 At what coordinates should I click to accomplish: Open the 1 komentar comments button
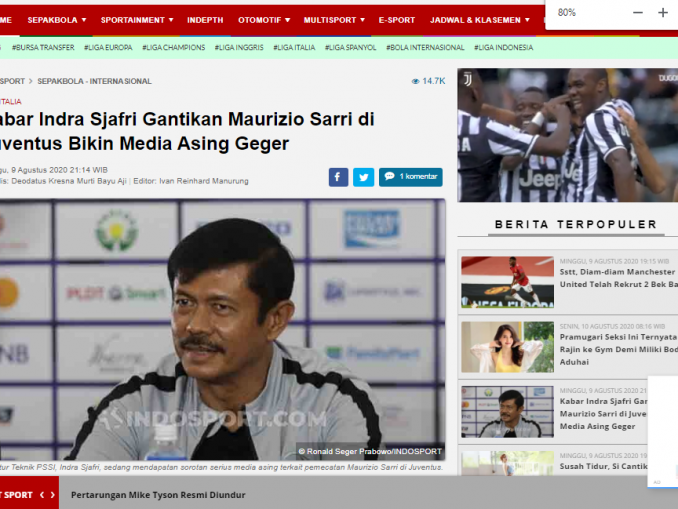pyautogui.click(x=410, y=177)
